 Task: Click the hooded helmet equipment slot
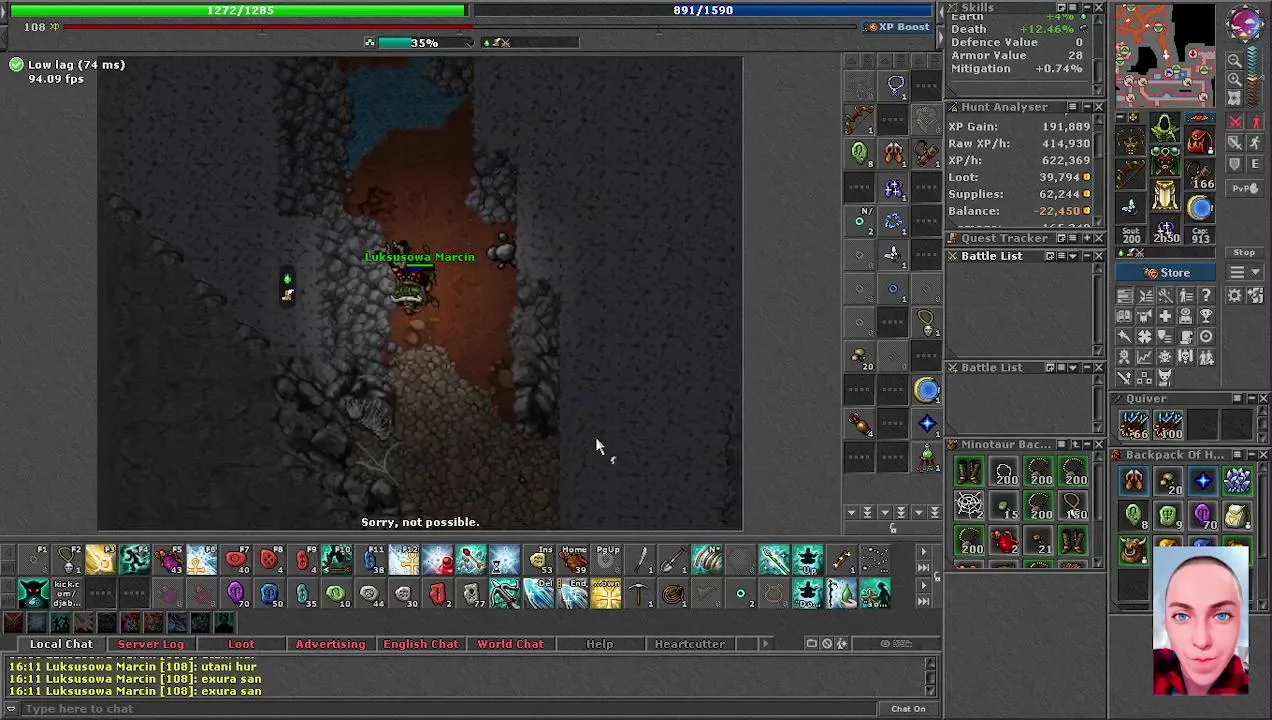click(1165, 127)
